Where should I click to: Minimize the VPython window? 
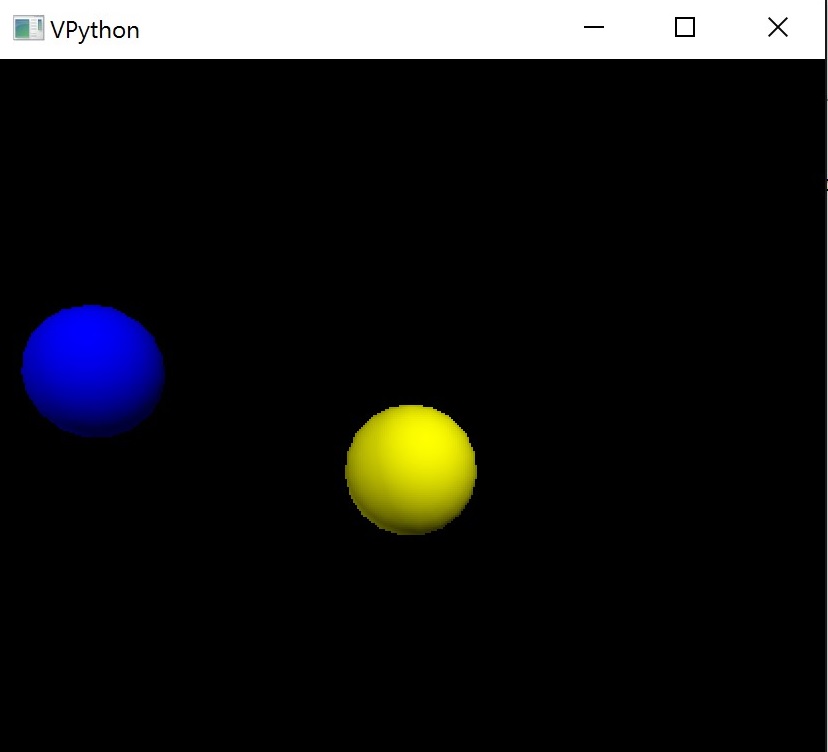[594, 28]
